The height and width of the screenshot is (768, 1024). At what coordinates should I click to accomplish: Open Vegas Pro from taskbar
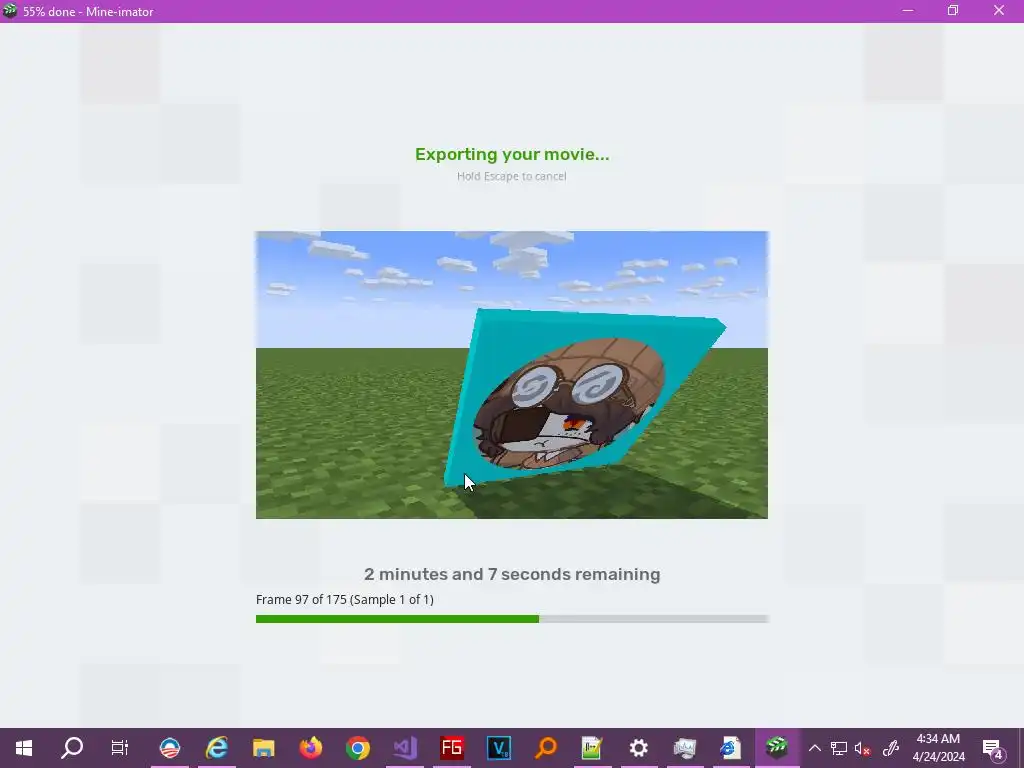499,748
